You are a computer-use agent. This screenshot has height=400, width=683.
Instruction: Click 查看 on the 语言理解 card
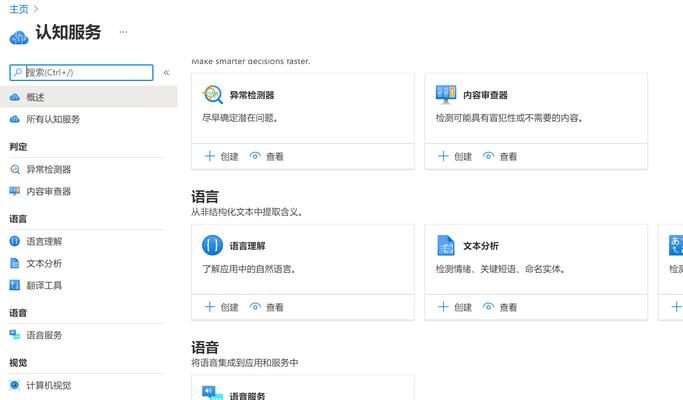point(267,307)
